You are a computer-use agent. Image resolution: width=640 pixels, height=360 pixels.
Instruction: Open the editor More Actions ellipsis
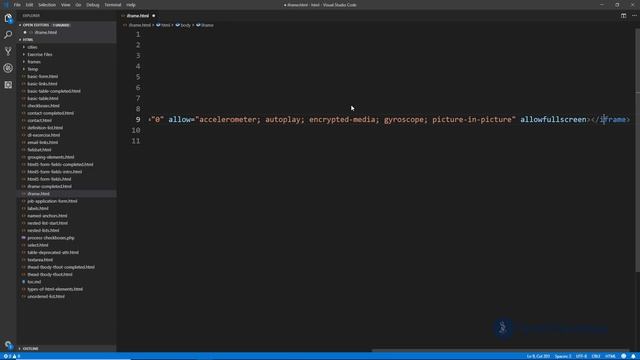coord(634,16)
